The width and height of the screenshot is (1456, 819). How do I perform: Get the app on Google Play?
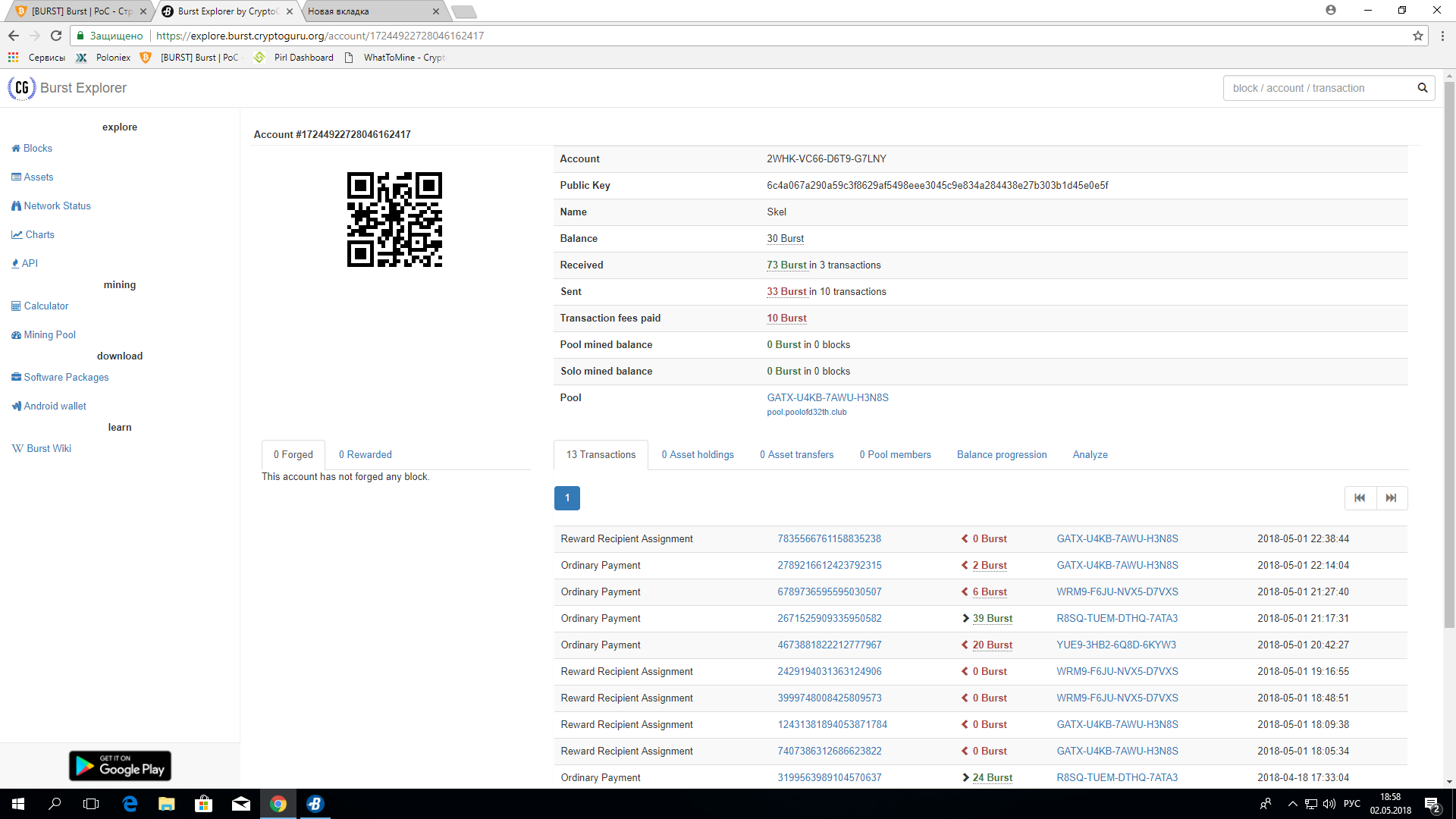pyautogui.click(x=120, y=766)
